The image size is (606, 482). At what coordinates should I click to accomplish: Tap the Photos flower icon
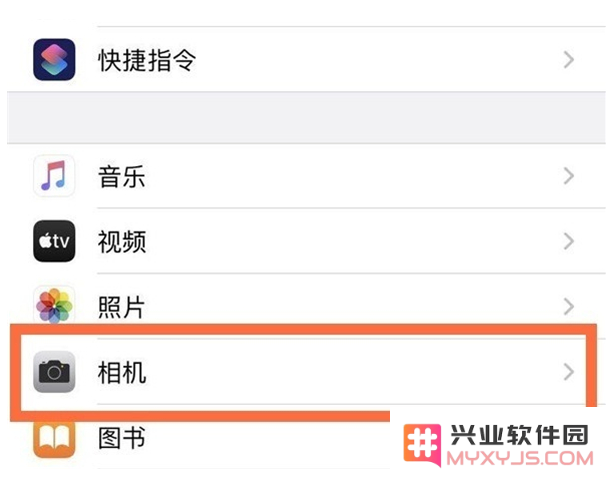pos(54,305)
